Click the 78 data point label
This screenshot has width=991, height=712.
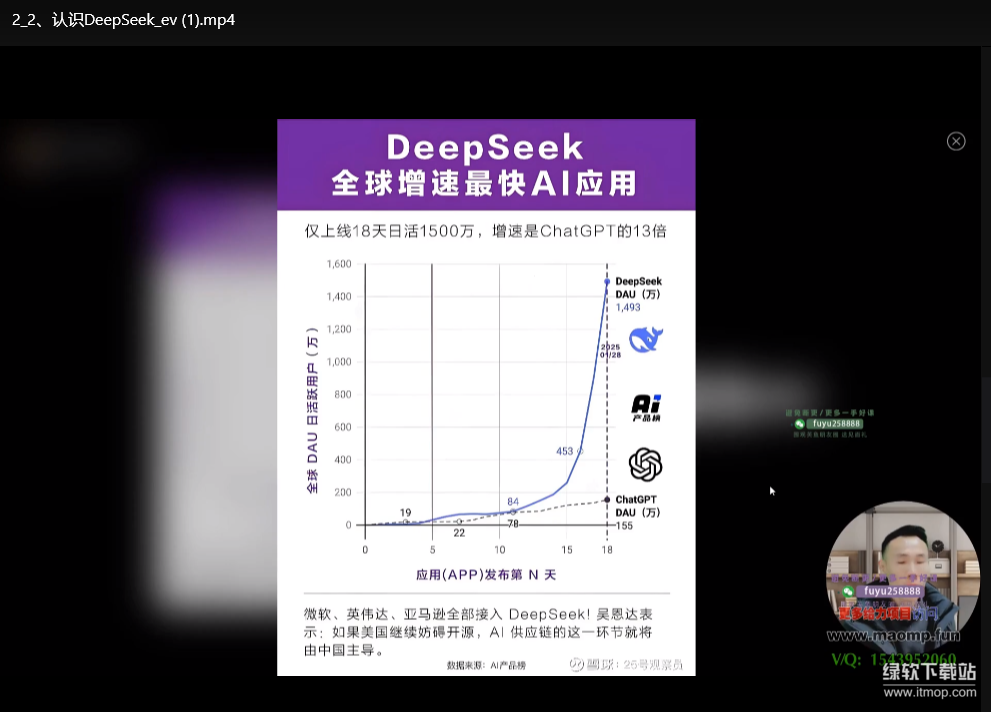513,524
